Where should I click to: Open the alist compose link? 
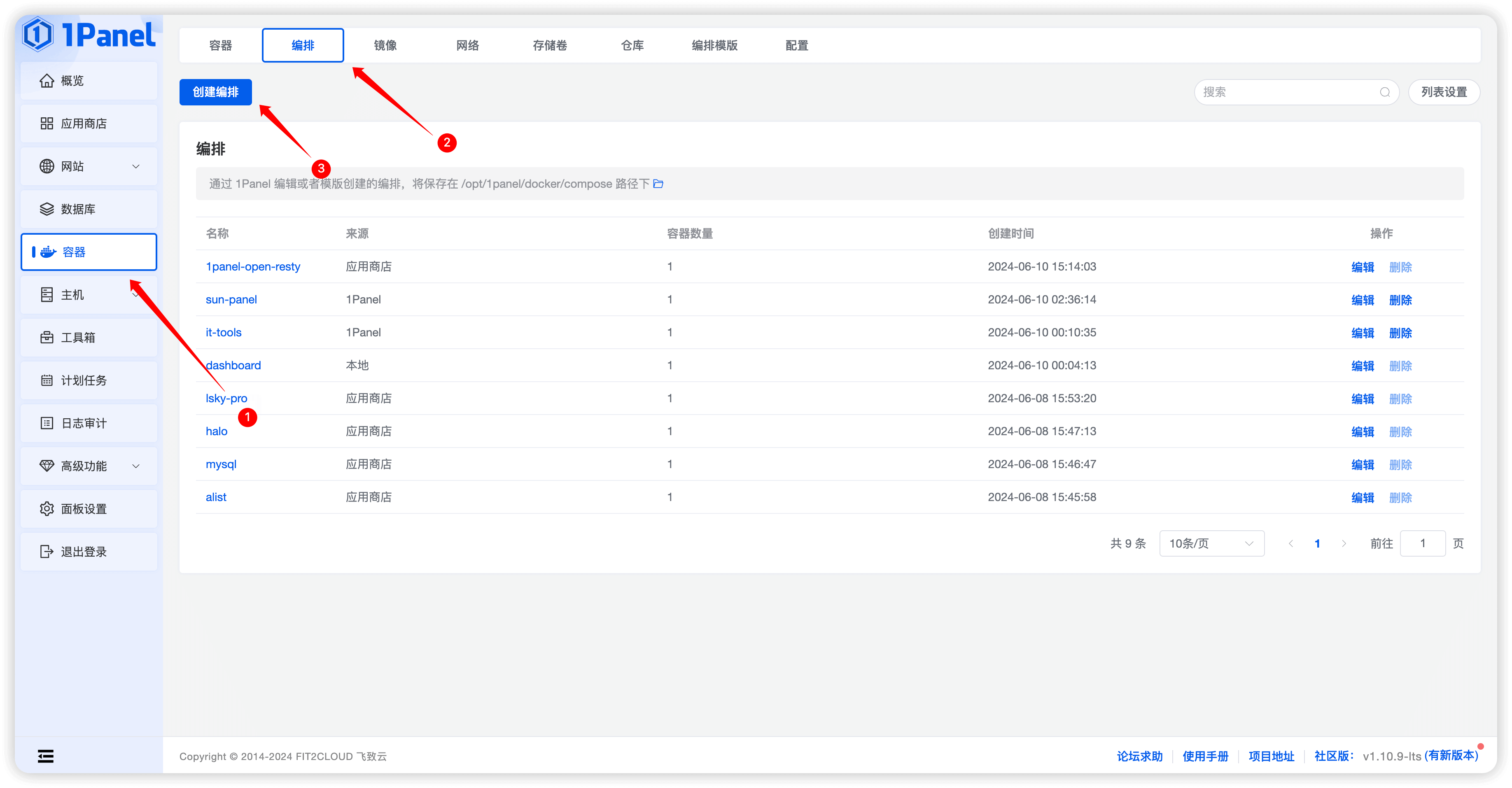(x=216, y=497)
